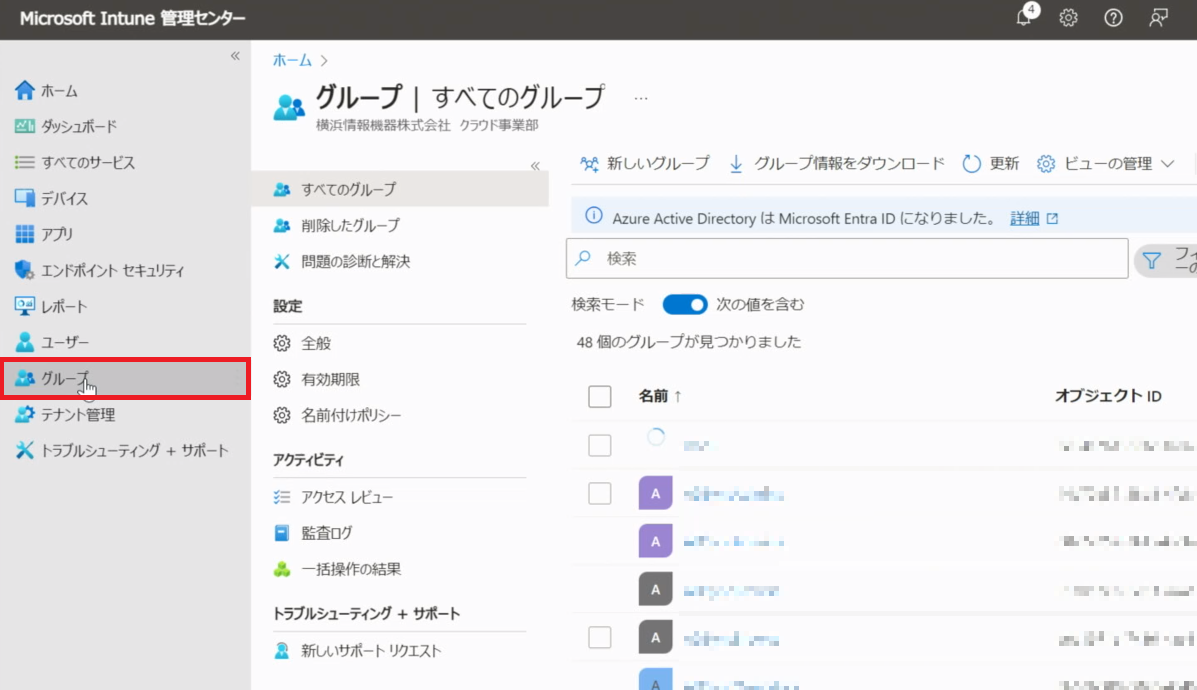This screenshot has height=690, width=1197.
Task: Click the audit log book icon
Action: coord(282,533)
